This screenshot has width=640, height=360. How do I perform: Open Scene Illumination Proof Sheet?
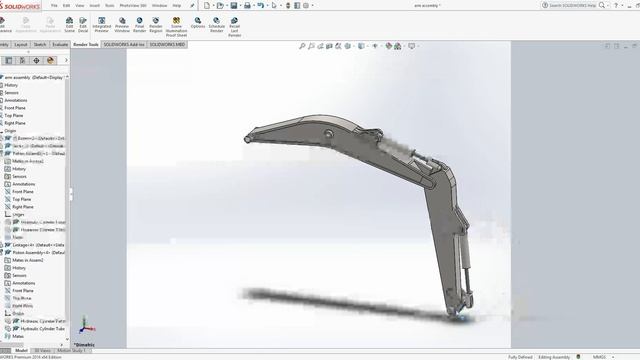pos(176,27)
